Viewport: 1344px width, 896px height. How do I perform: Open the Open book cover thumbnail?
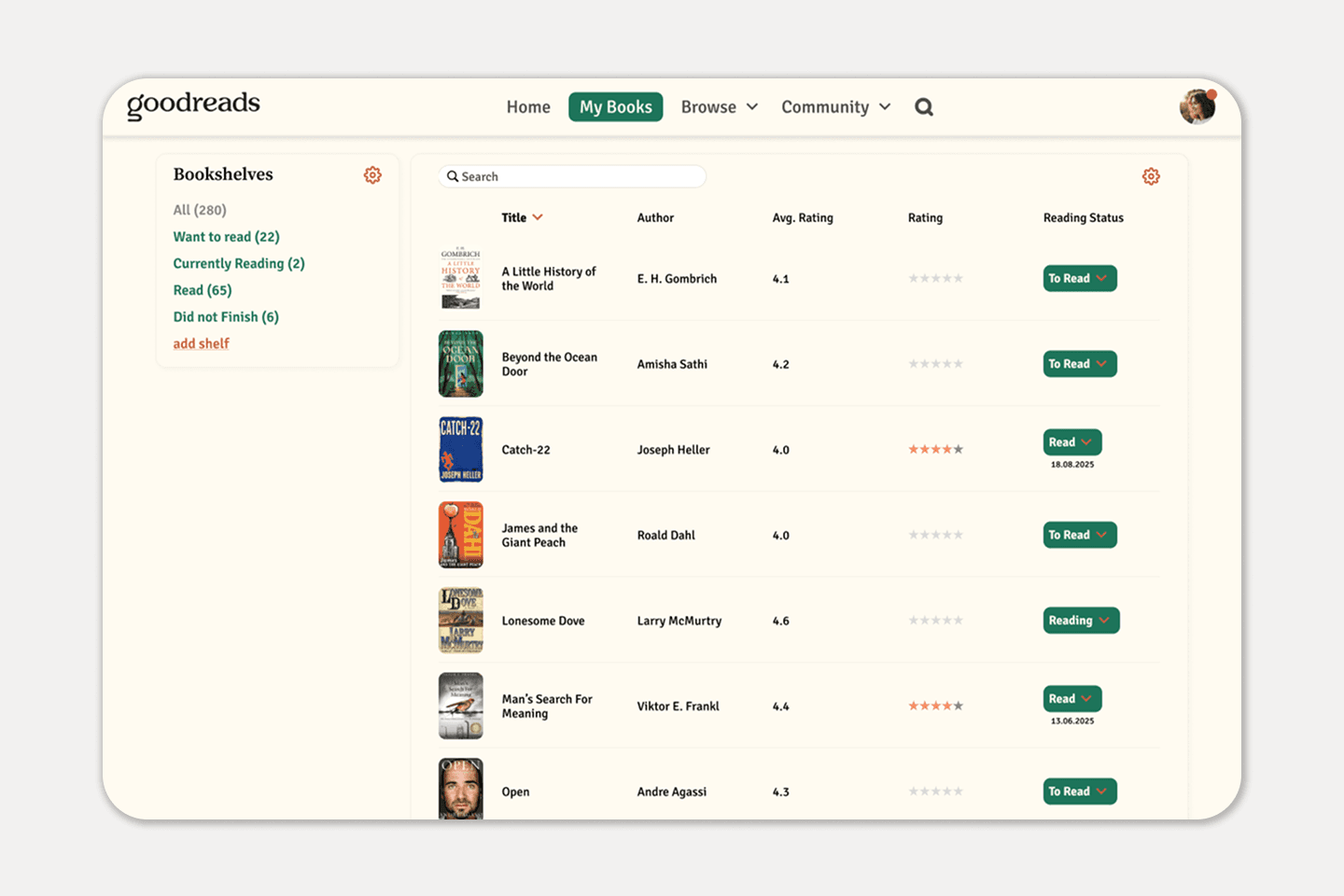(x=461, y=790)
